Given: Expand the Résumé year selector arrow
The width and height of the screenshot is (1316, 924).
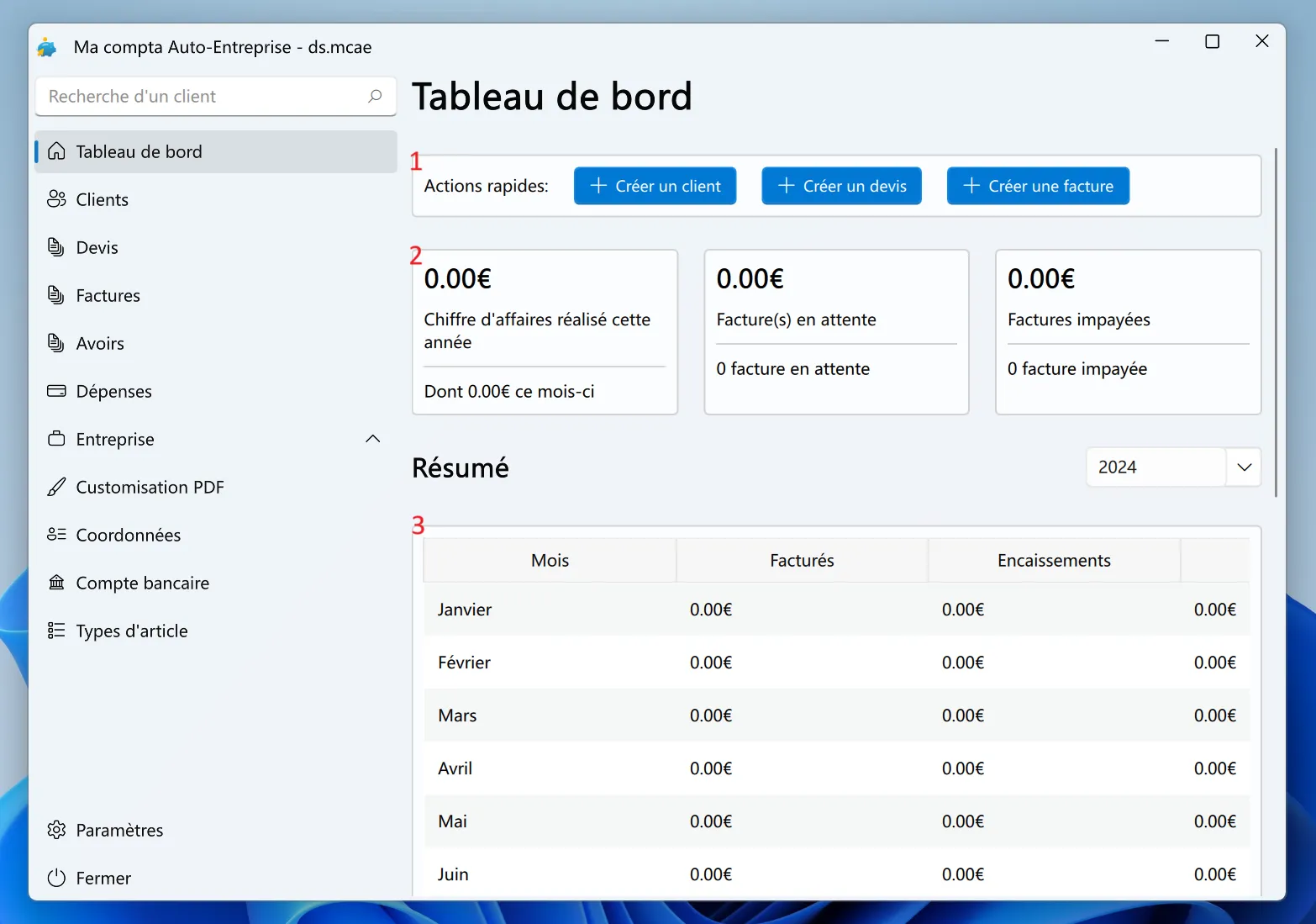Looking at the screenshot, I should (x=1244, y=467).
